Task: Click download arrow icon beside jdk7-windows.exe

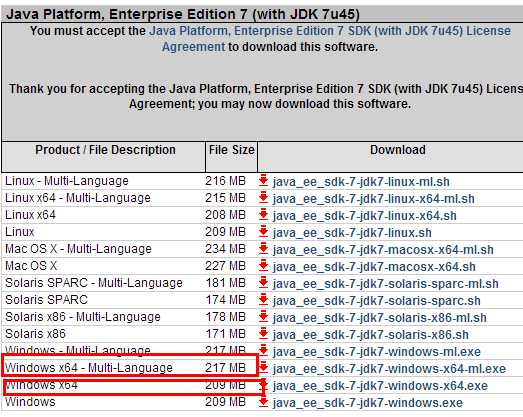Action: [x=264, y=401]
